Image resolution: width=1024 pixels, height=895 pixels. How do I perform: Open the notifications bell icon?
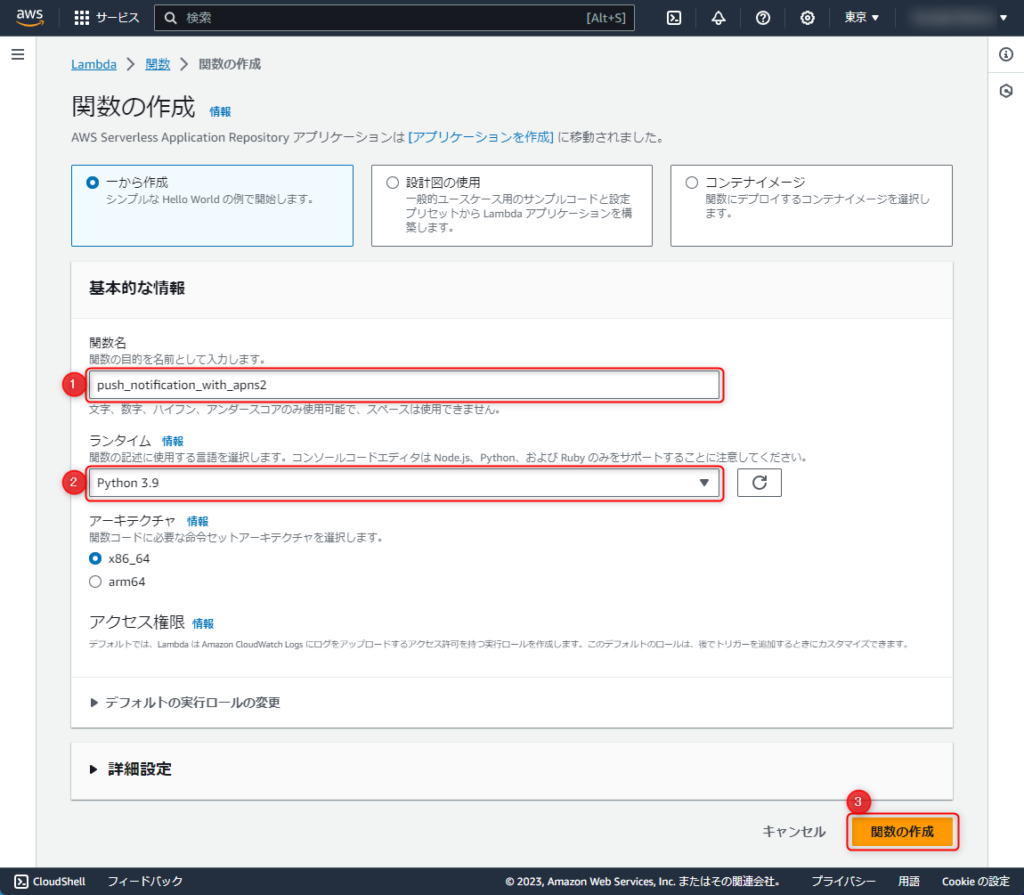pos(718,18)
